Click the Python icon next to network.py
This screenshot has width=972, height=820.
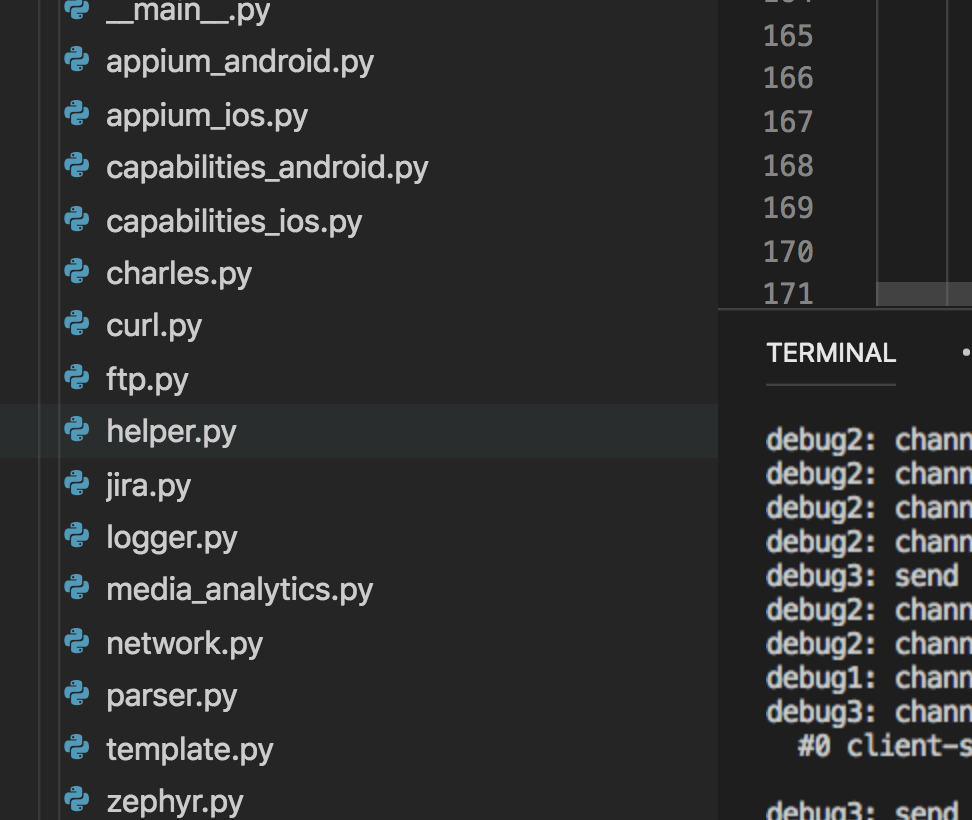click(77, 642)
